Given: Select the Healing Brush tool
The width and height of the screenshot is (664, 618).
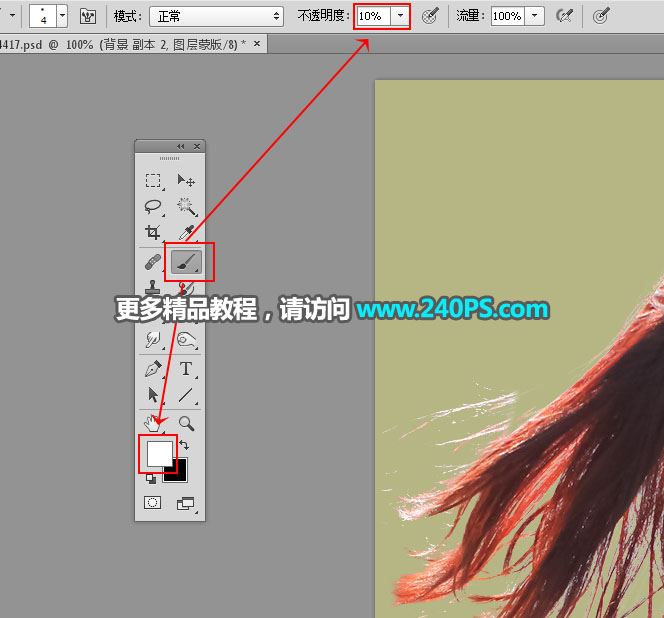Looking at the screenshot, I should 153,262.
